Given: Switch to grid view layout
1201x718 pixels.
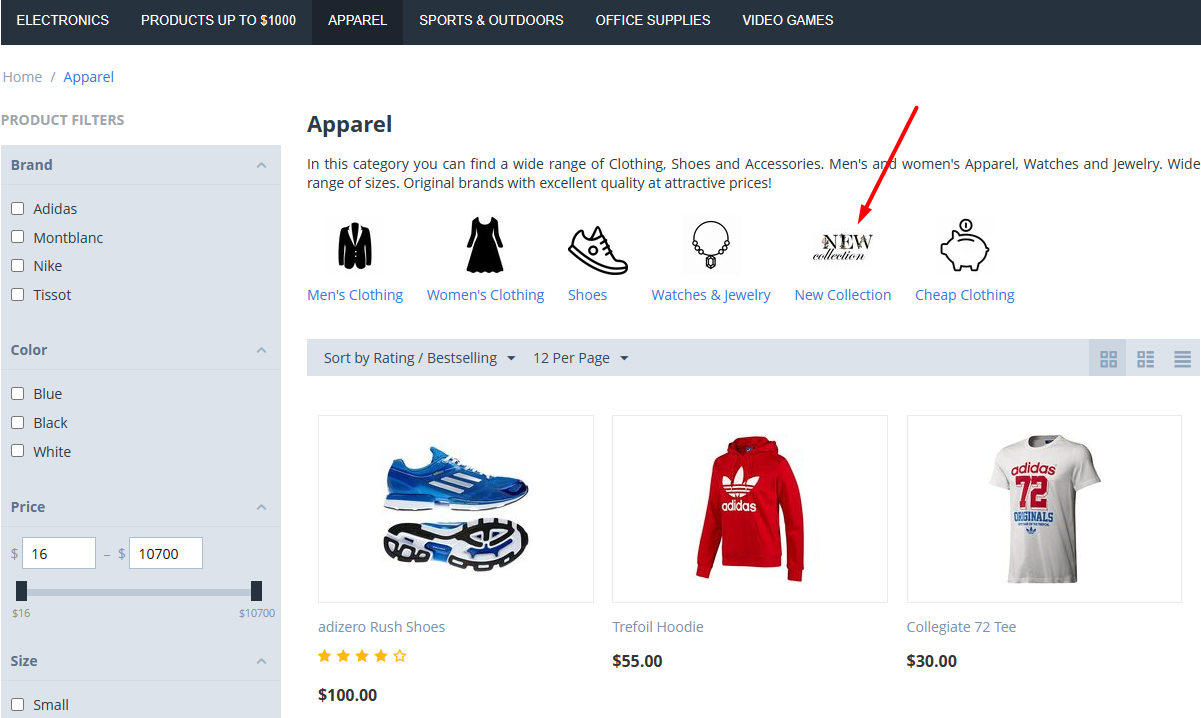Looking at the screenshot, I should click(x=1108, y=359).
